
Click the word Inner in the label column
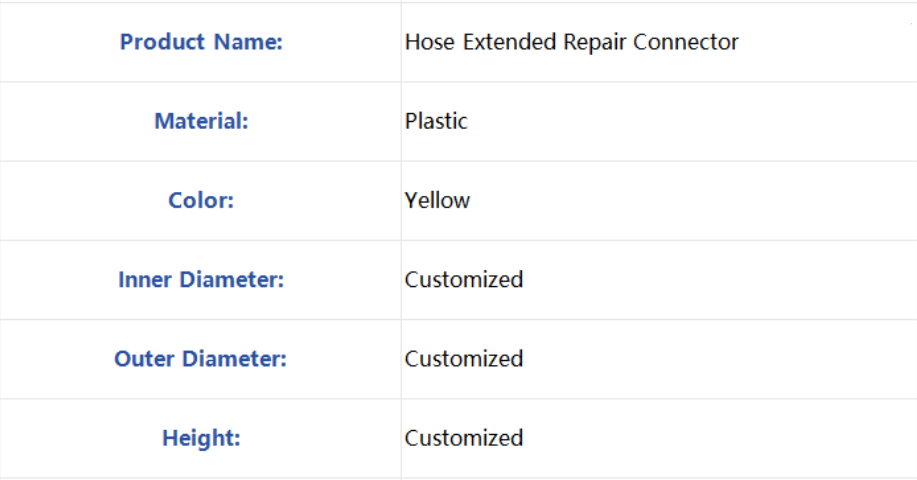[x=145, y=280]
